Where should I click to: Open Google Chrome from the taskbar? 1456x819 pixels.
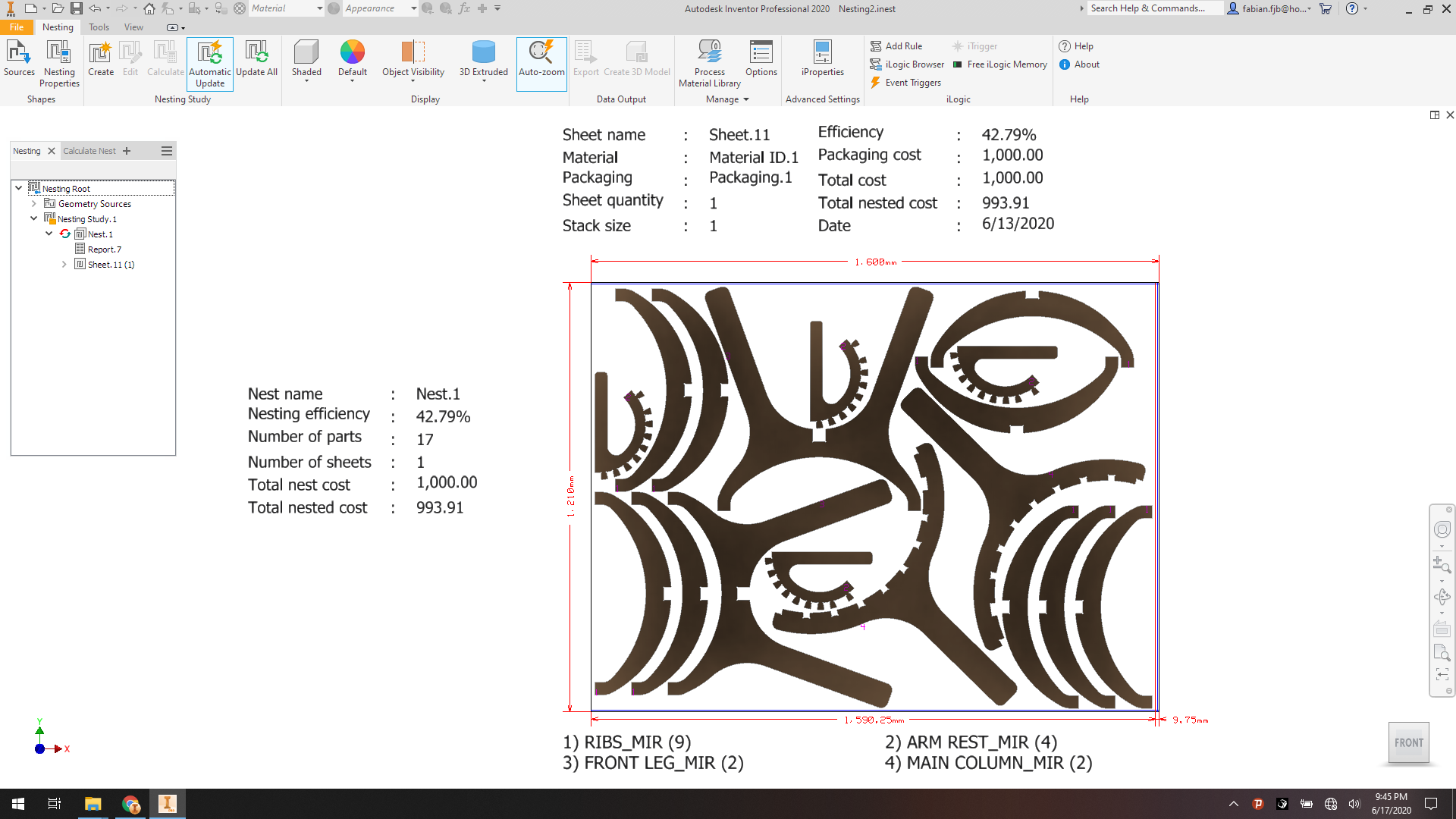130,804
